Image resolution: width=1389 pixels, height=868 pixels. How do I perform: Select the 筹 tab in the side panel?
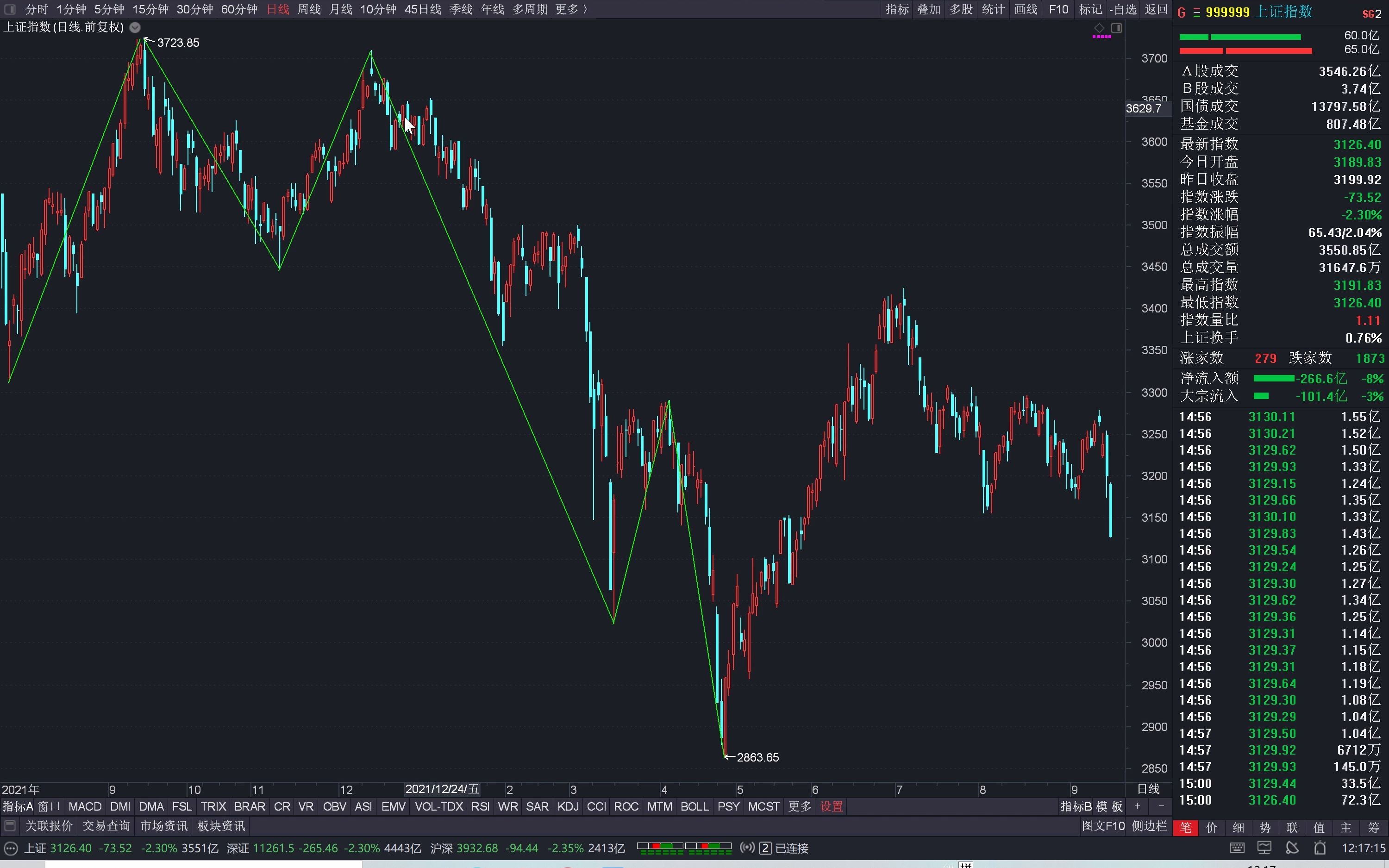[x=1374, y=827]
